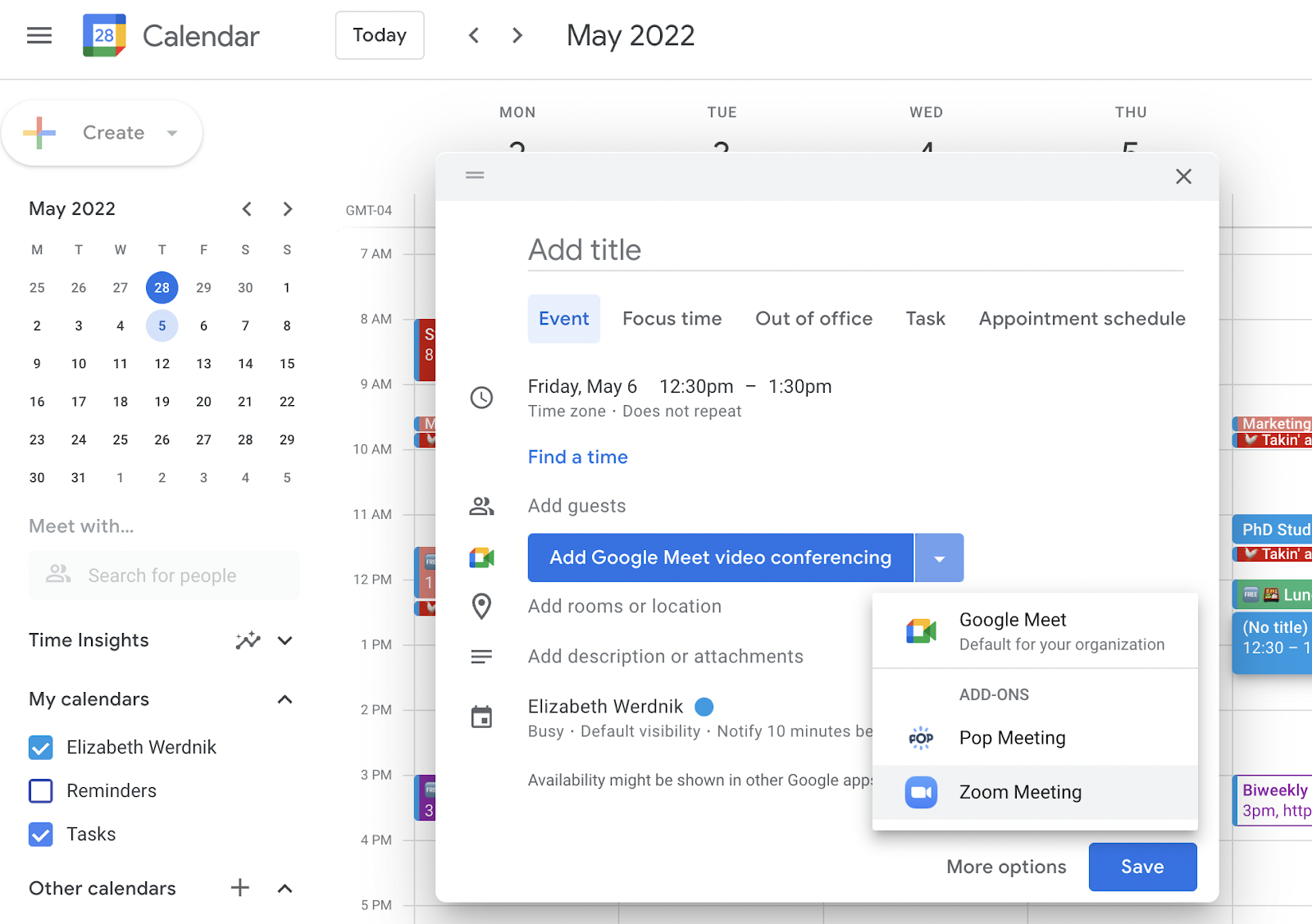This screenshot has height=924, width=1312.
Task: Click the location pin icon for rooms
Action: 482,607
